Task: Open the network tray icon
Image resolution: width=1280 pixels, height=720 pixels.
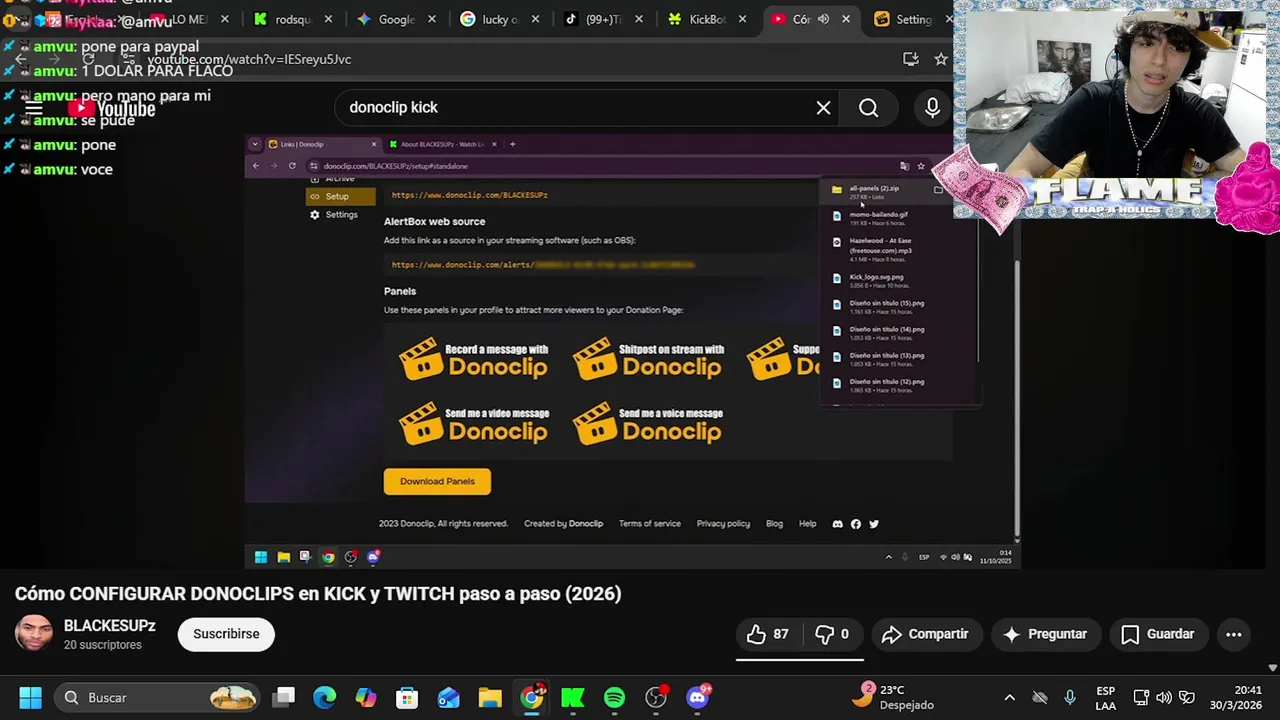Action: coord(1141,697)
